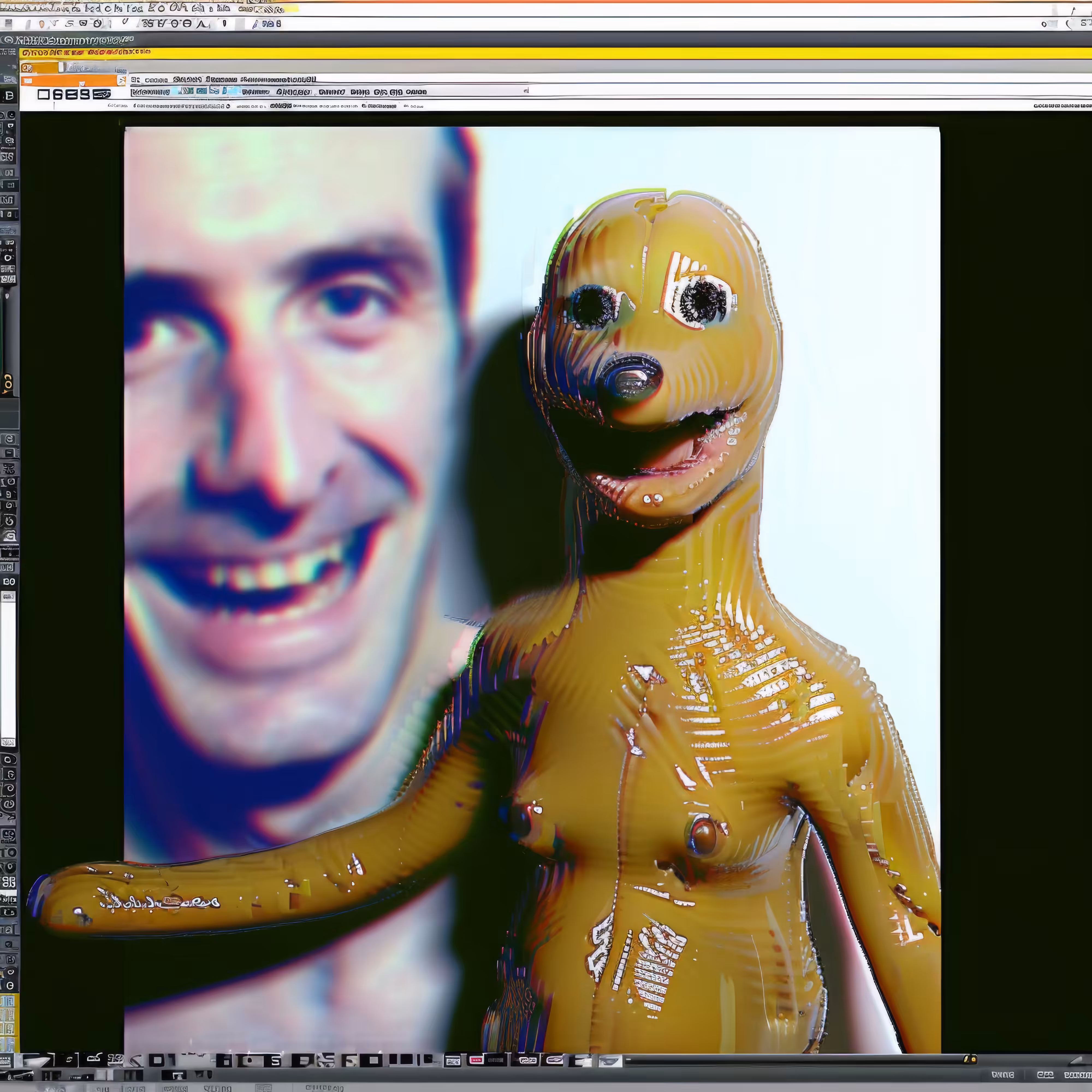Viewport: 1092px width, 1092px height.
Task: Click the main canvas image of the yellow figure
Action: [x=532, y=589]
